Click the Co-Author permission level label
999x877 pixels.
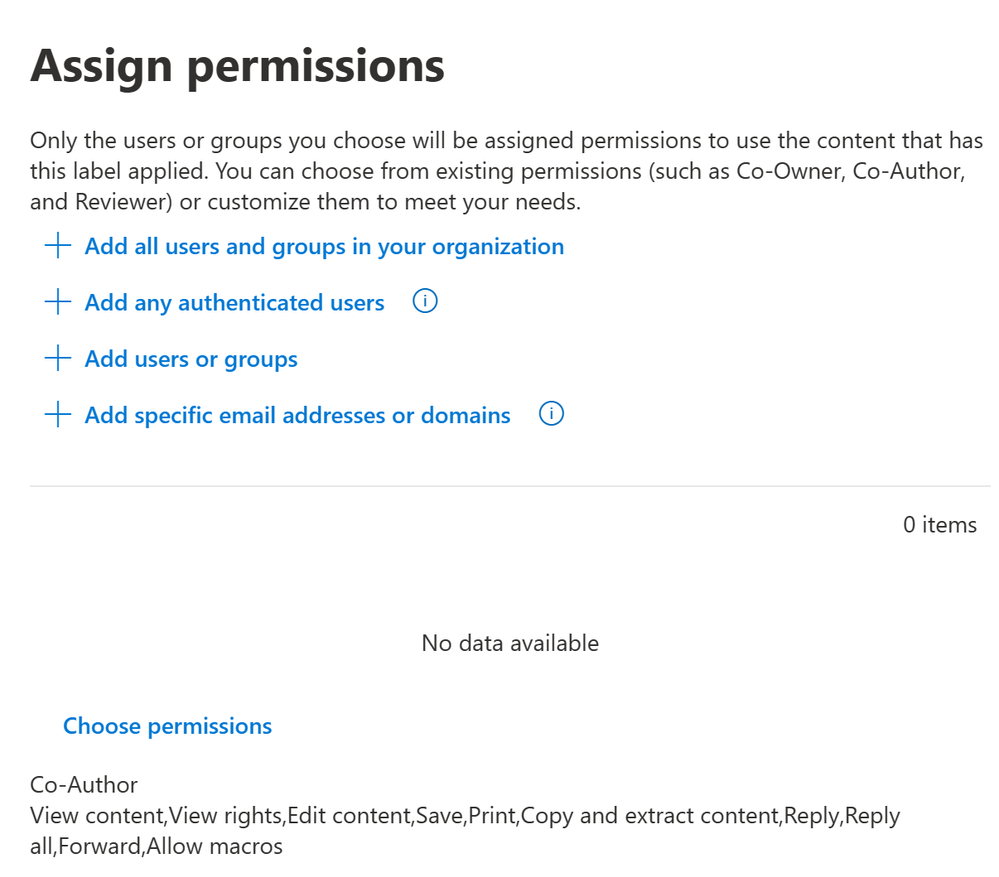tap(83, 785)
